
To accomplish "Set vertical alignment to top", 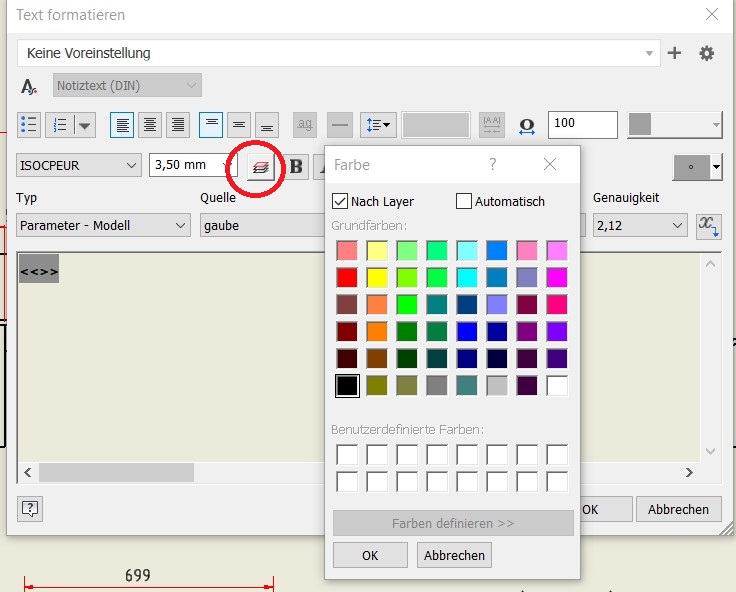I will pyautogui.click(x=211, y=125).
